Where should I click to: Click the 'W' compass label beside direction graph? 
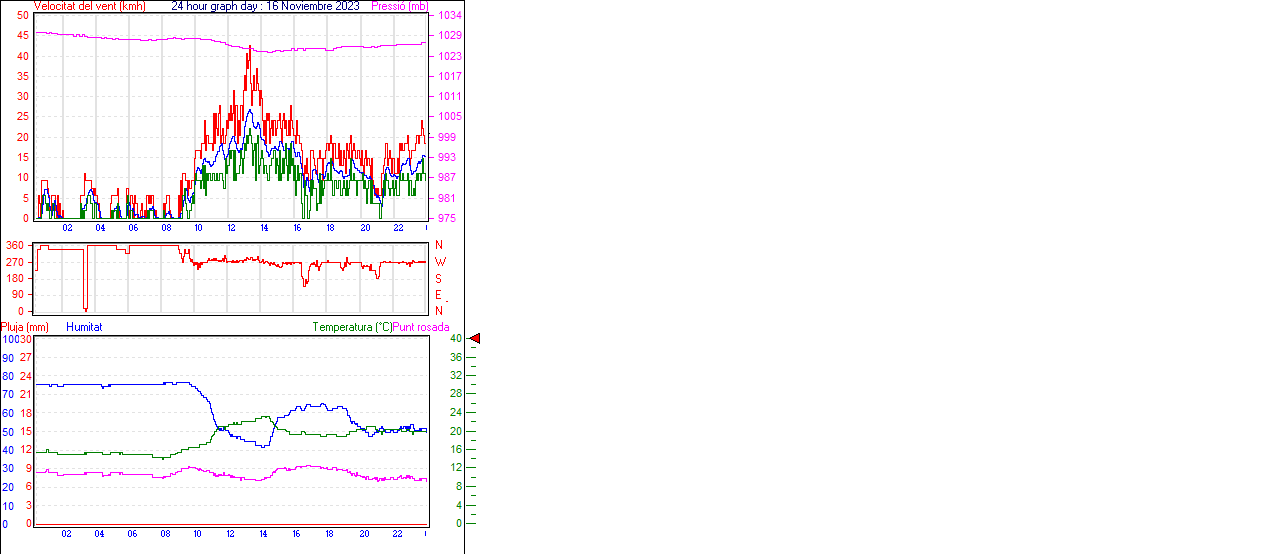(439, 262)
